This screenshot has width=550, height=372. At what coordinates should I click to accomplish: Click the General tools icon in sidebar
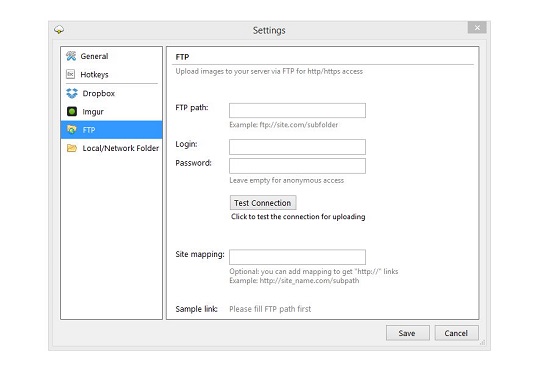pyautogui.click(x=71, y=56)
